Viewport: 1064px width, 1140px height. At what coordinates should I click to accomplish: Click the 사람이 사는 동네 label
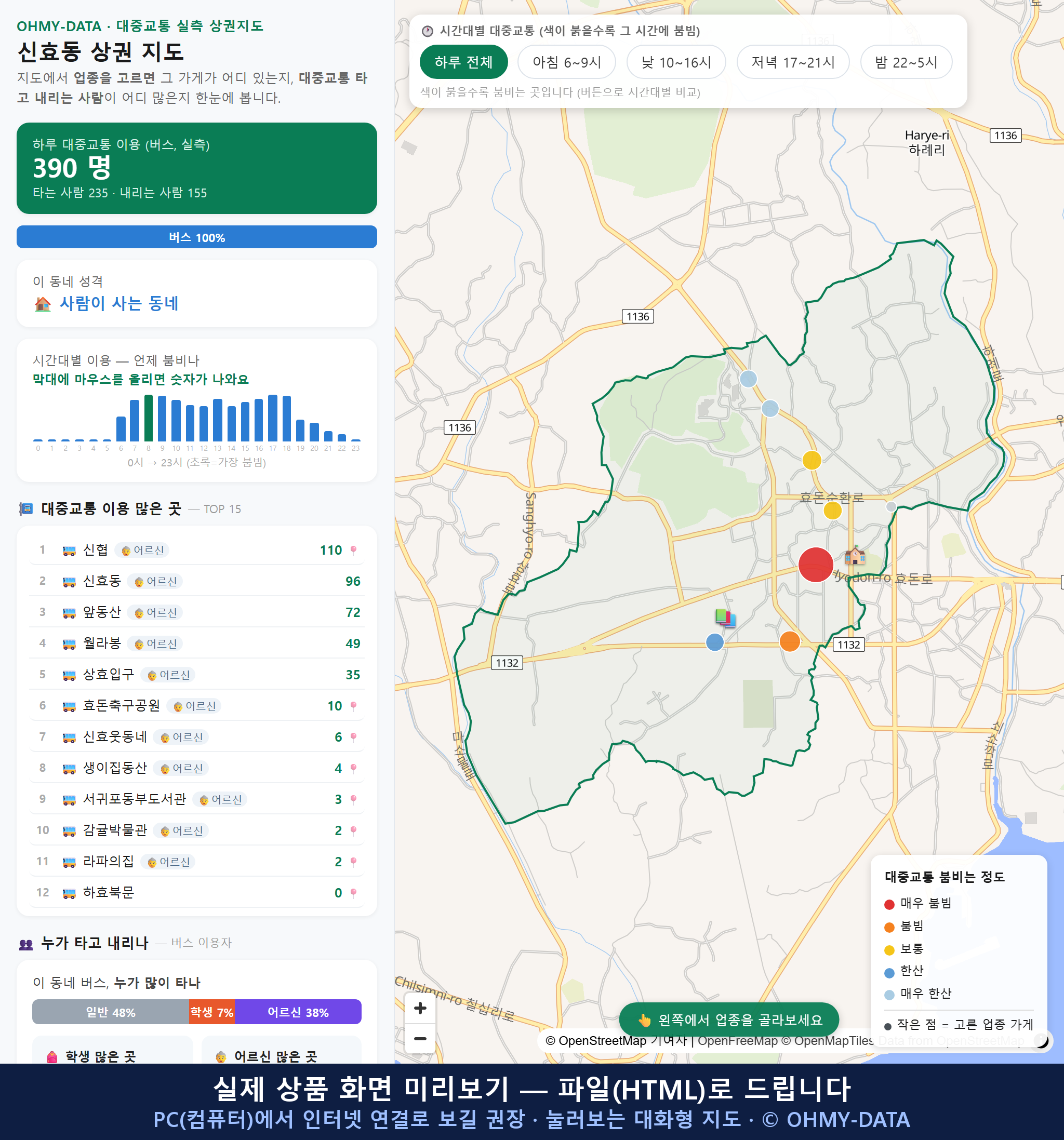pos(119,303)
